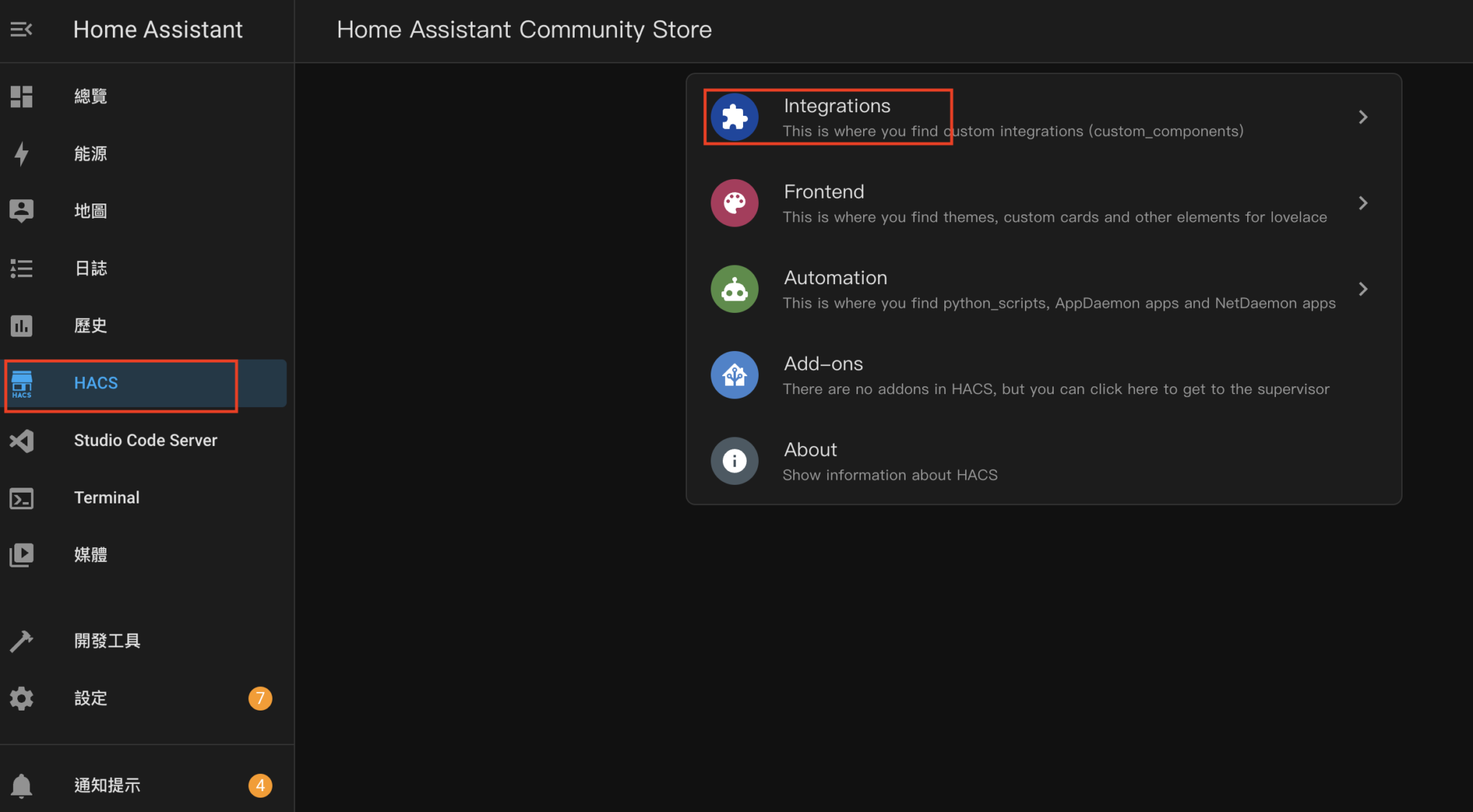
Task: Click the Add-ons house icon
Action: click(734, 374)
